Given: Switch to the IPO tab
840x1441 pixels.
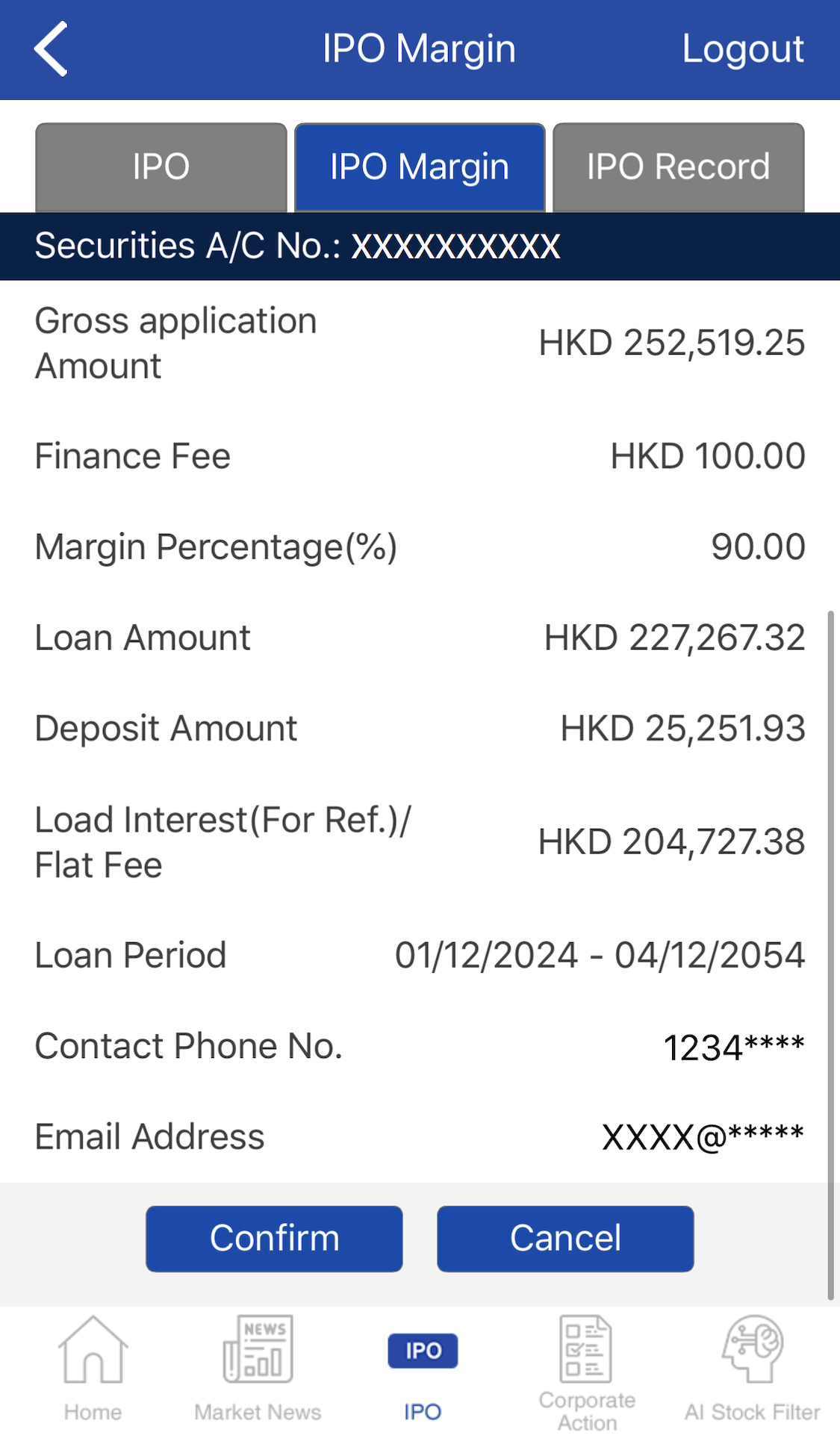Looking at the screenshot, I should [x=161, y=167].
